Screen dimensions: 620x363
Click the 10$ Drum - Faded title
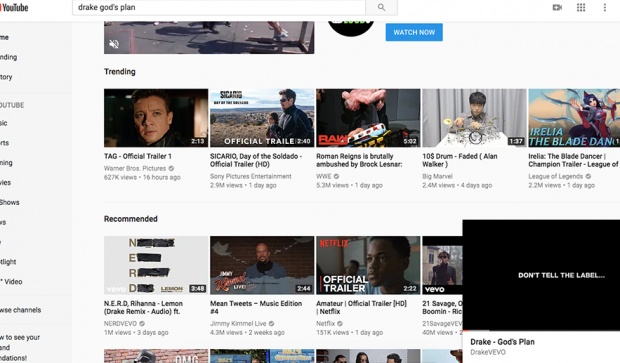(x=459, y=160)
